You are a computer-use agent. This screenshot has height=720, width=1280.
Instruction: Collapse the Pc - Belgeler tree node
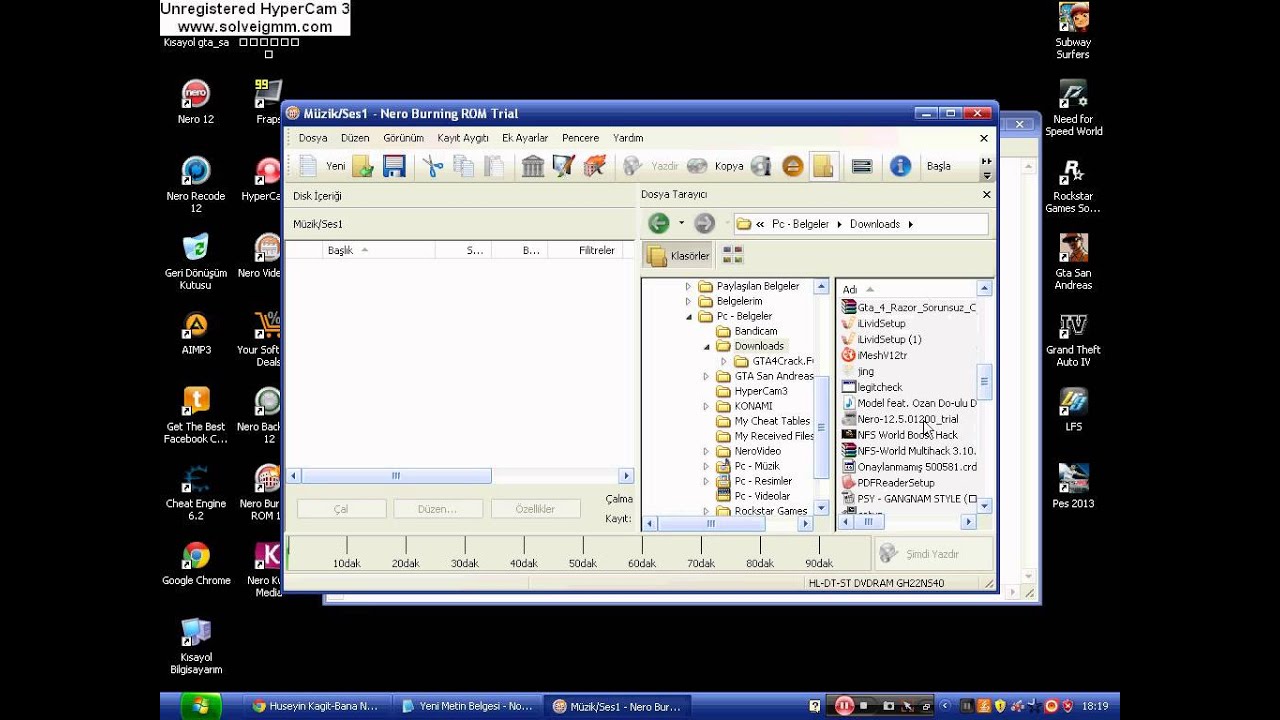[x=688, y=316]
